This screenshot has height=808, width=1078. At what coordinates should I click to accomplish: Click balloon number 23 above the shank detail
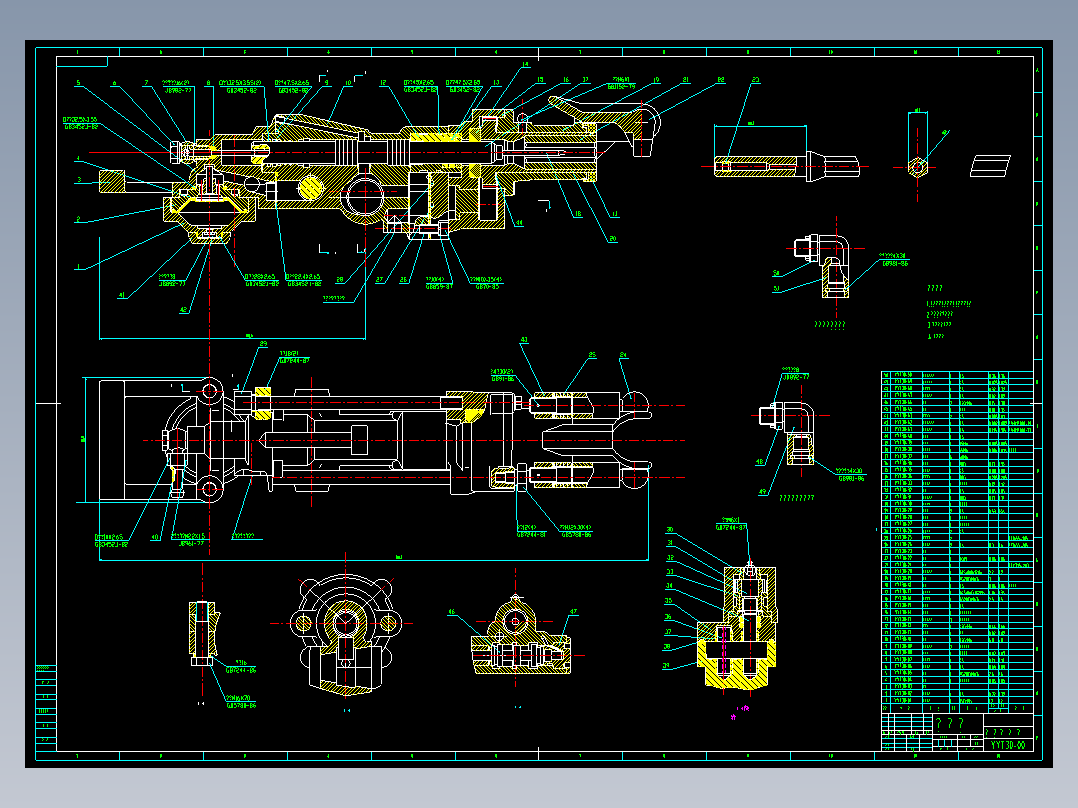click(755, 80)
